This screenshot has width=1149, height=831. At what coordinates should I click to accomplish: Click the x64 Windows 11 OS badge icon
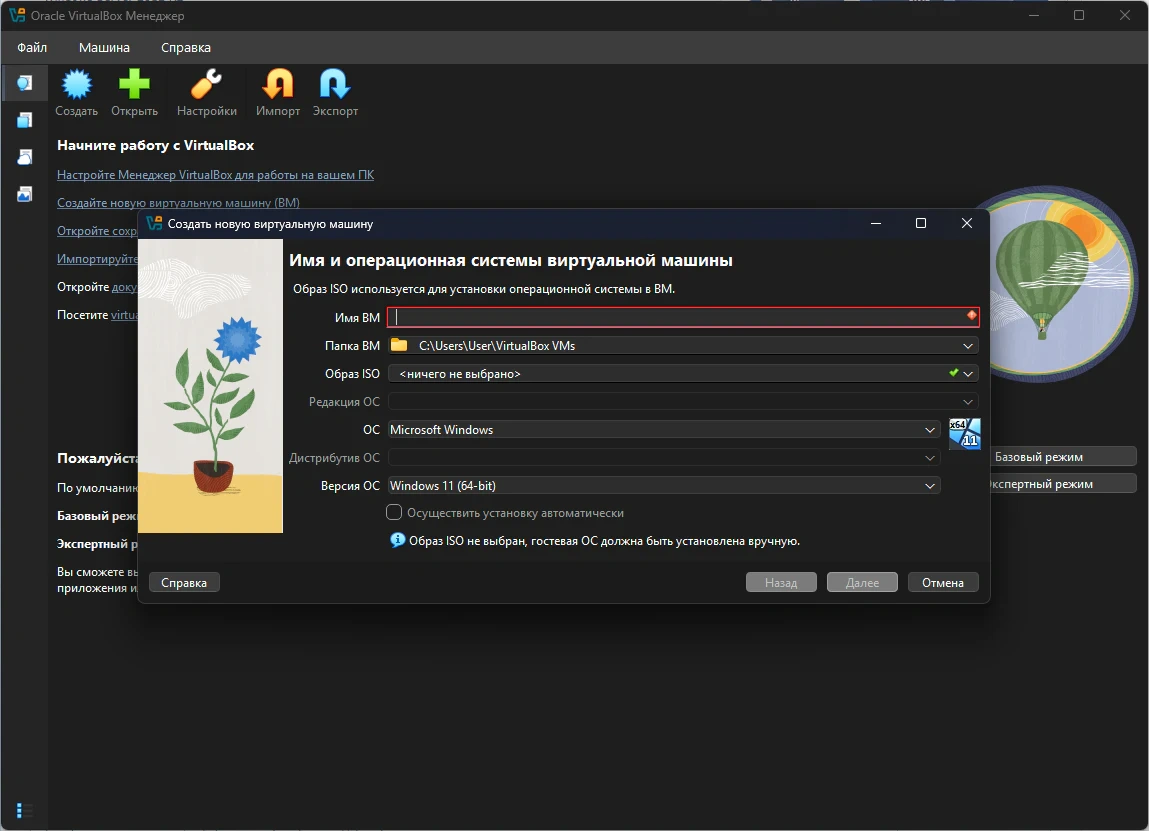[964, 434]
